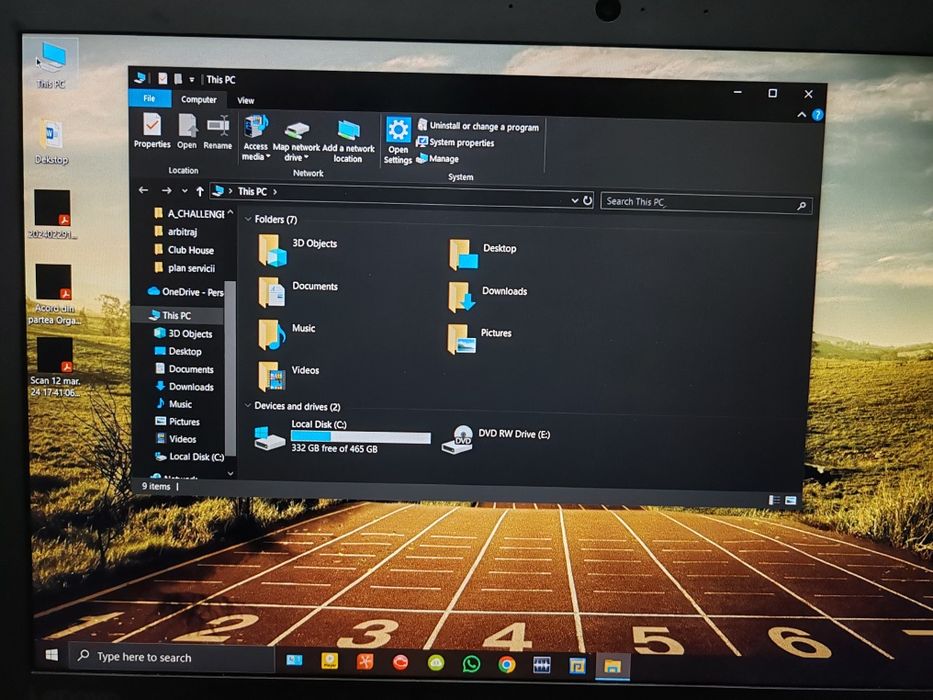933x700 pixels.
Task: Select the 3D Objects folder in main pane
Action: [x=298, y=249]
